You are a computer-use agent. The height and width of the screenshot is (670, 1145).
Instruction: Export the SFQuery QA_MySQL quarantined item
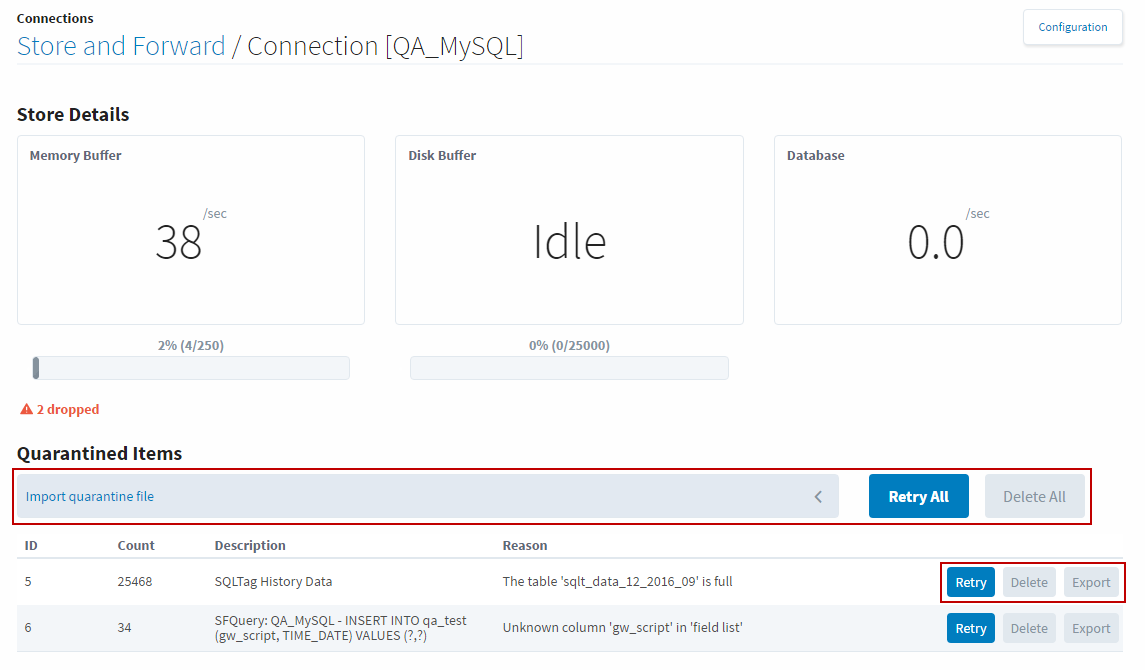click(x=1091, y=628)
